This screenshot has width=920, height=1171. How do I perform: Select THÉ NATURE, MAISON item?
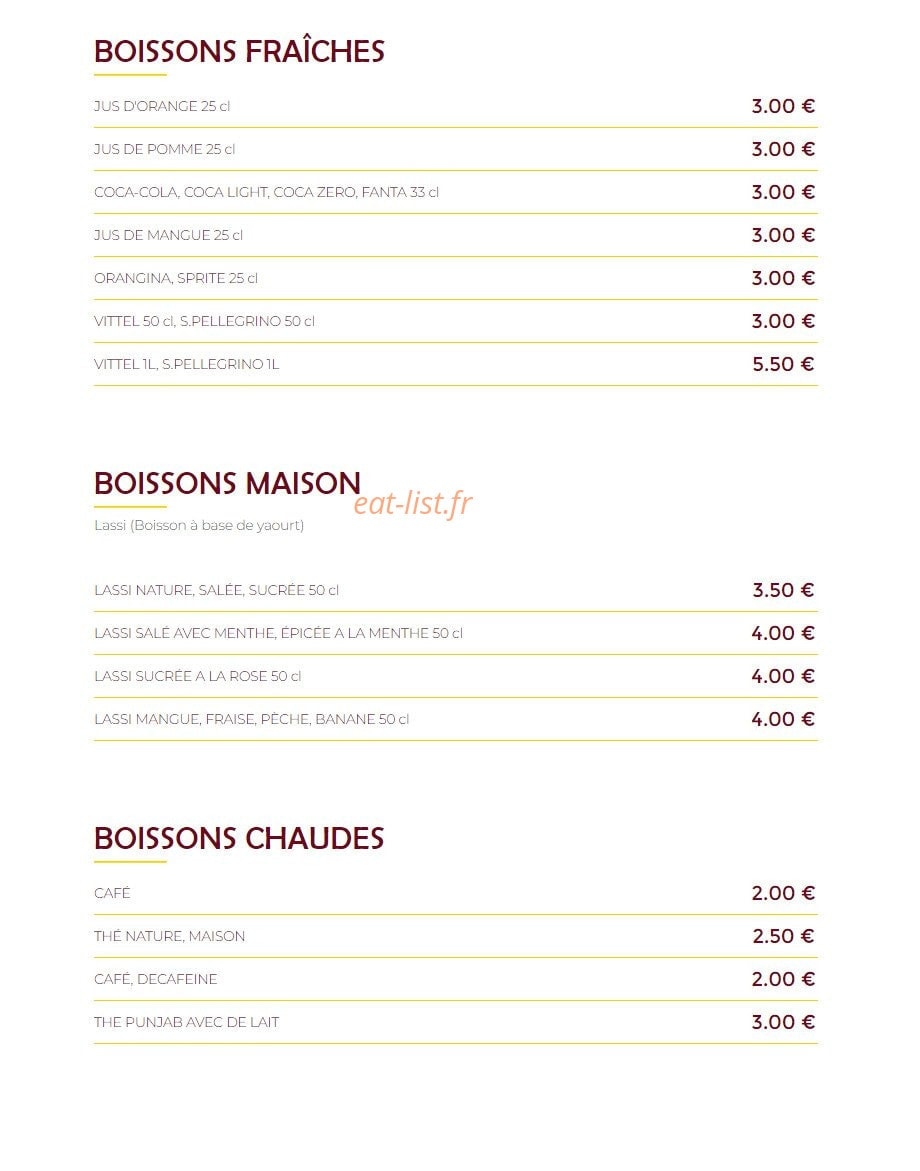pos(170,937)
